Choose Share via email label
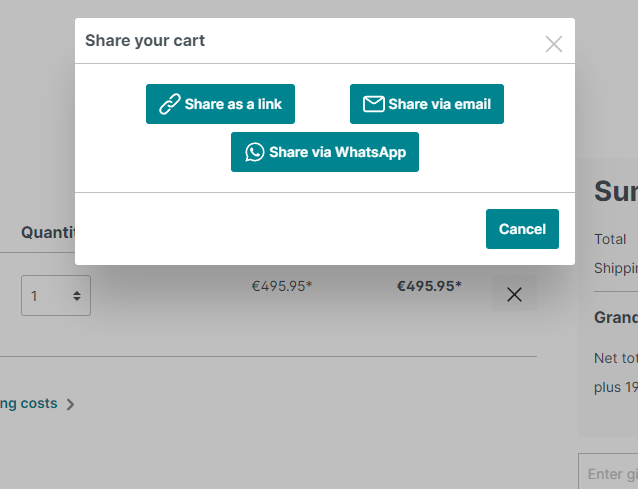638x489 pixels. 439,104
